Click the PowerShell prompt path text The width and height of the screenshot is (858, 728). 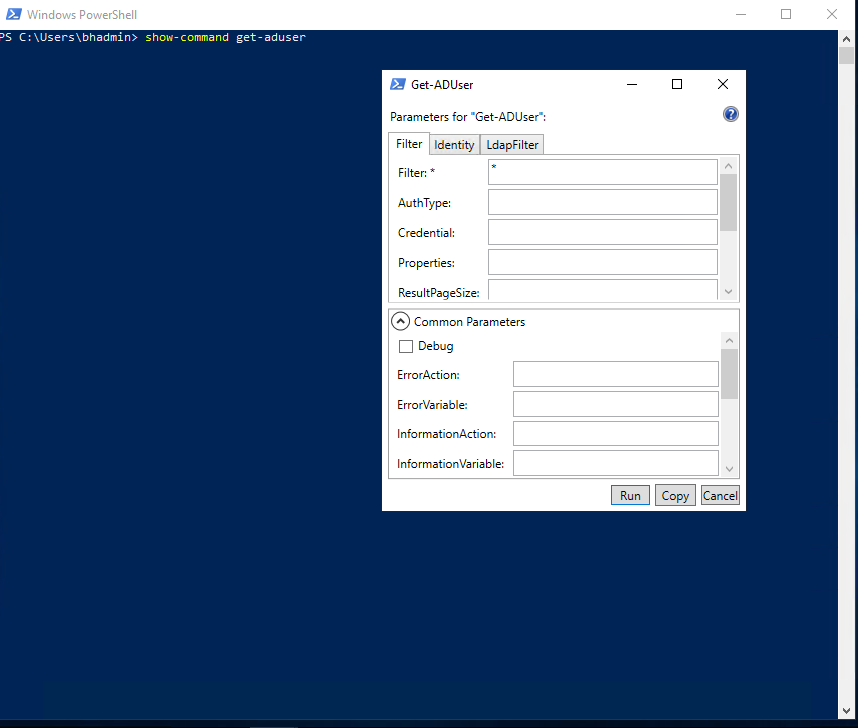pos(68,37)
